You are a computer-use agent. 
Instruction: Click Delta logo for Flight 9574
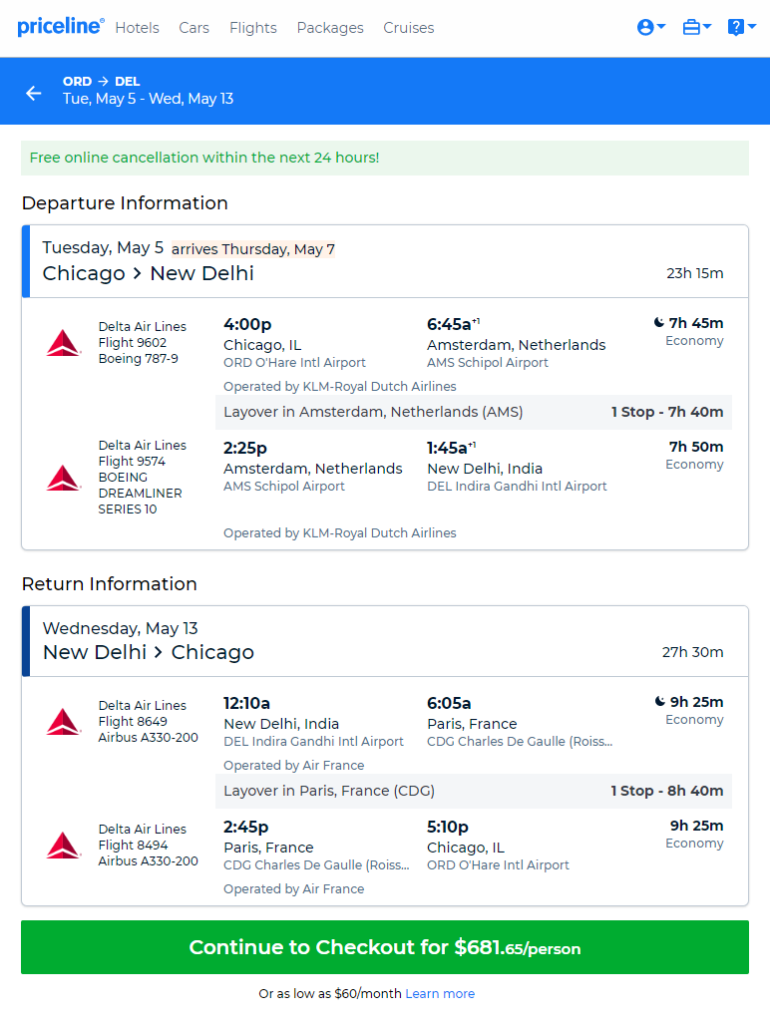point(63,478)
